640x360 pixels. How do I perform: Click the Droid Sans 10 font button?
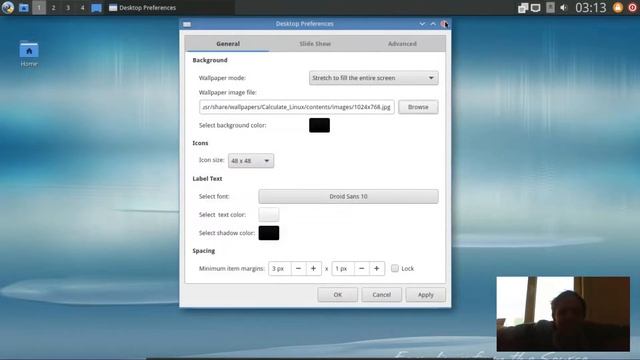(348, 196)
